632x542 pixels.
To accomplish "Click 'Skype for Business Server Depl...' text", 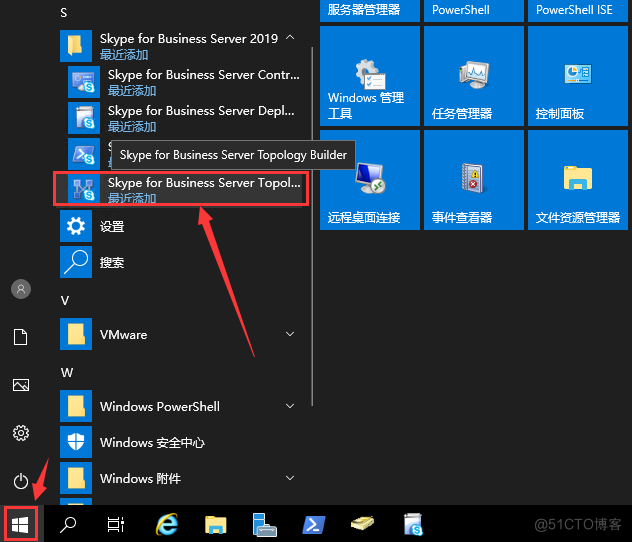I will (201, 111).
